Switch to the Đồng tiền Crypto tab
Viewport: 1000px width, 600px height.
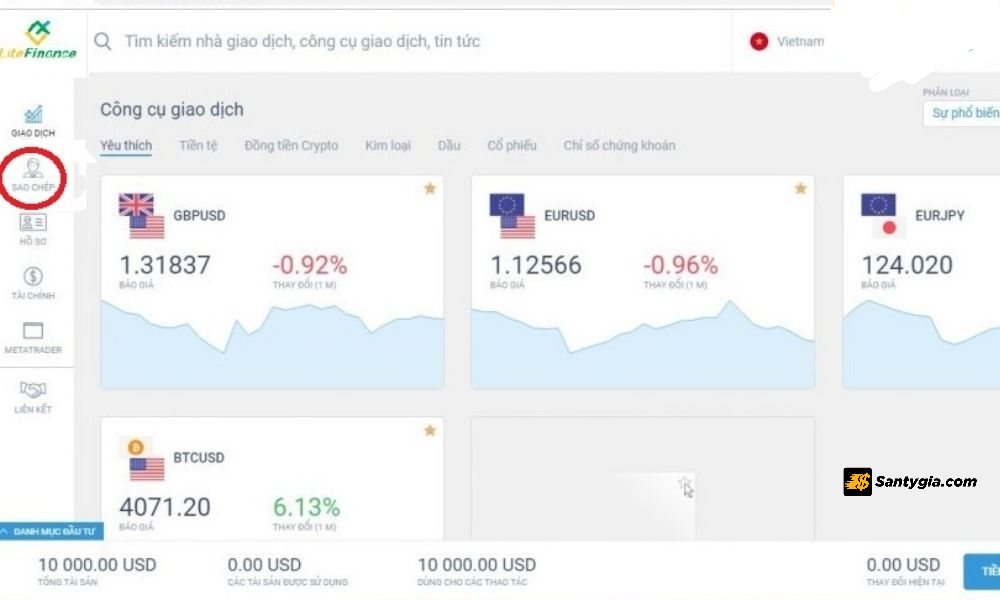(x=291, y=146)
